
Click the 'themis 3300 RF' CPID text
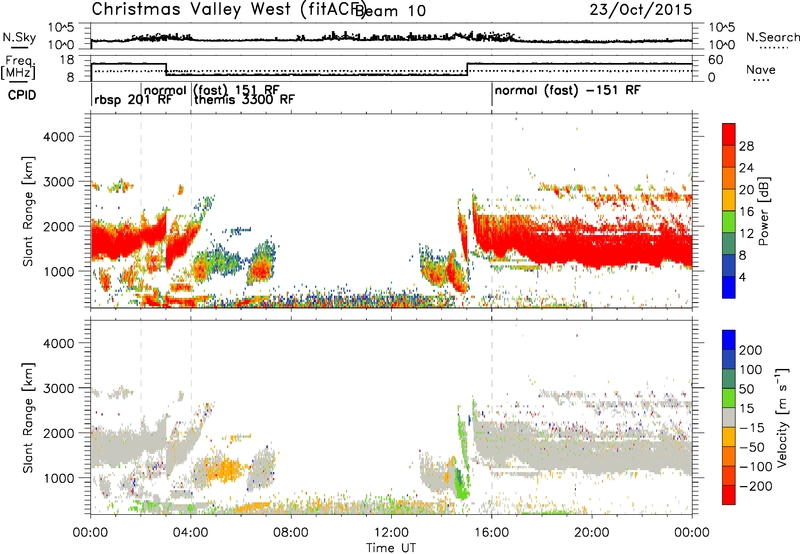(x=244, y=99)
